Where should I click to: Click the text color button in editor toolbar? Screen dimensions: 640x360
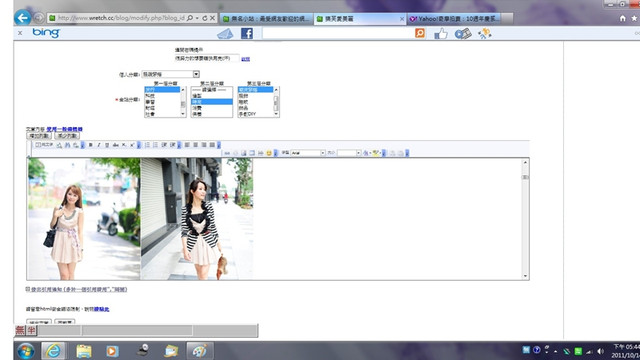[366, 153]
